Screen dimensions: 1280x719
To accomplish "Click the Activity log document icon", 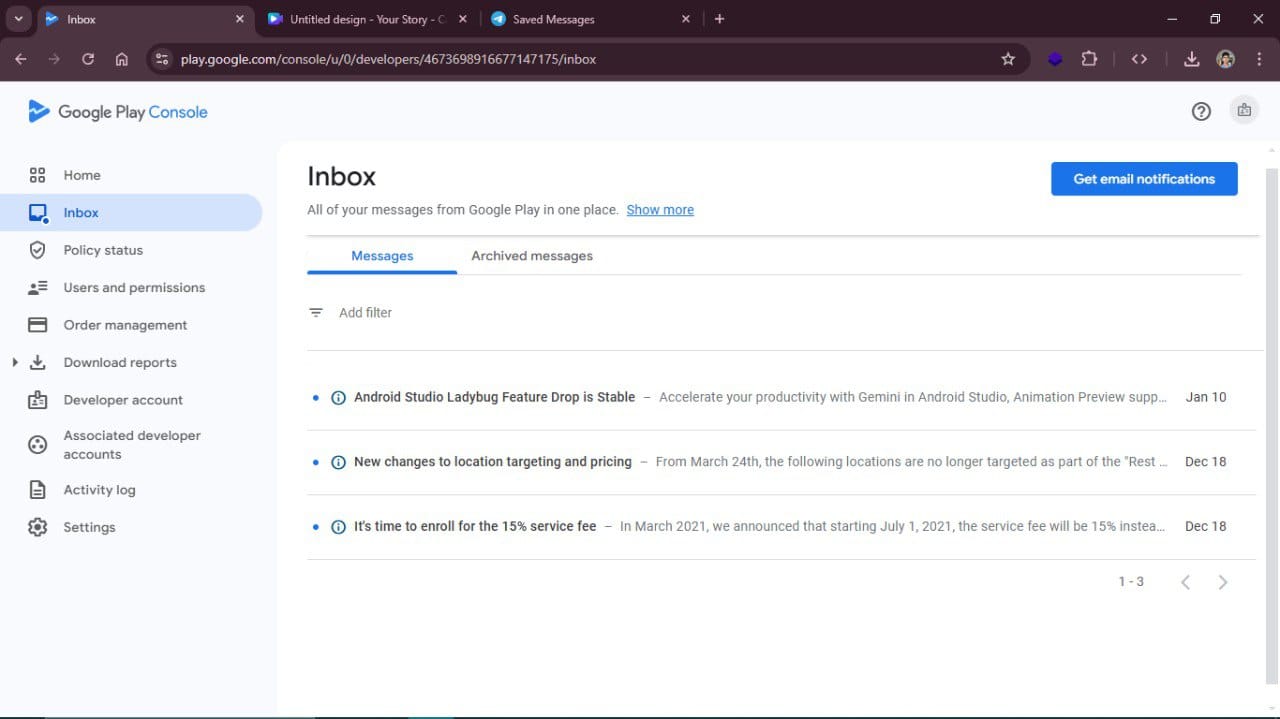I will click(x=38, y=490).
